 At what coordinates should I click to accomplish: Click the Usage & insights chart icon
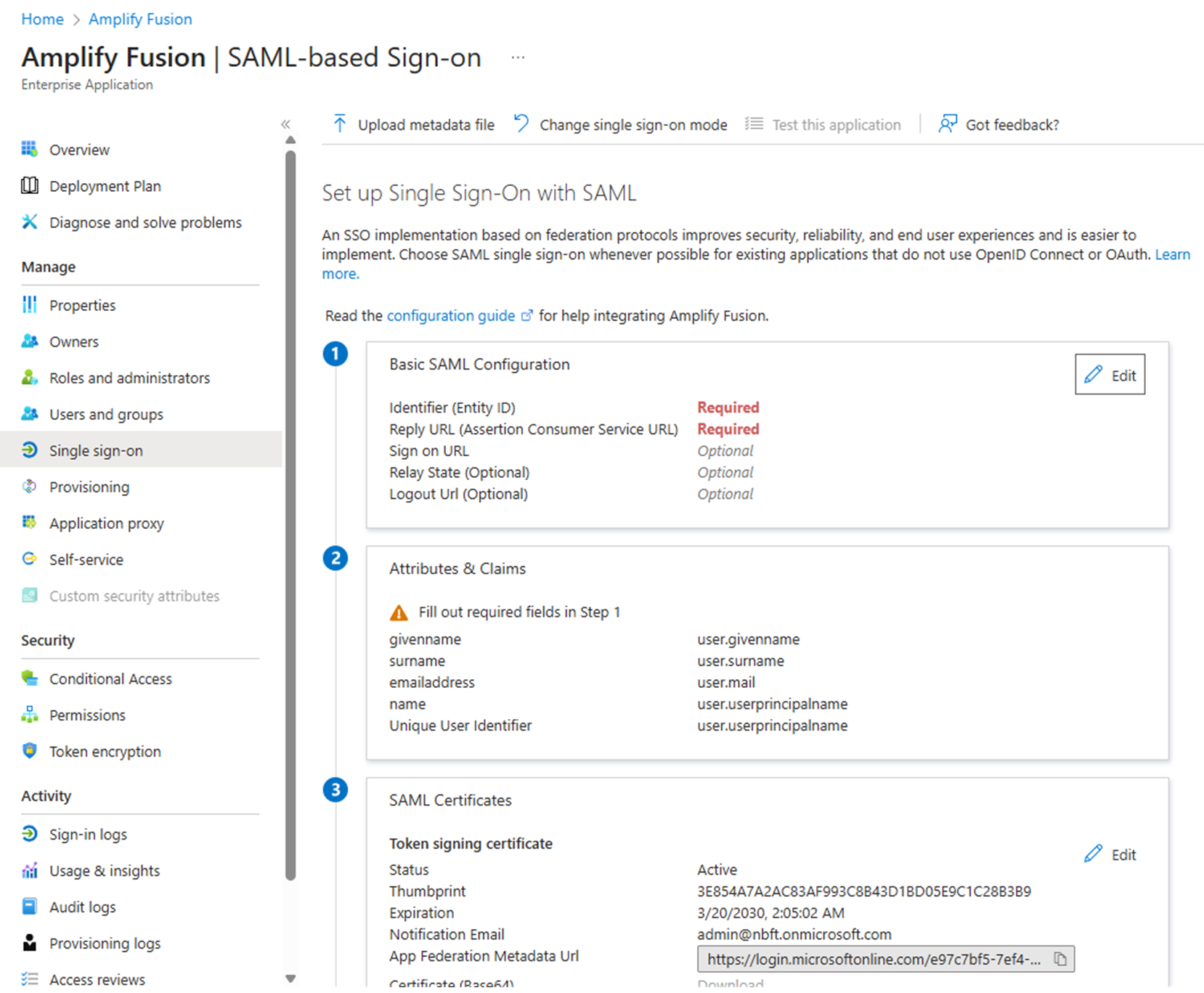click(29, 870)
